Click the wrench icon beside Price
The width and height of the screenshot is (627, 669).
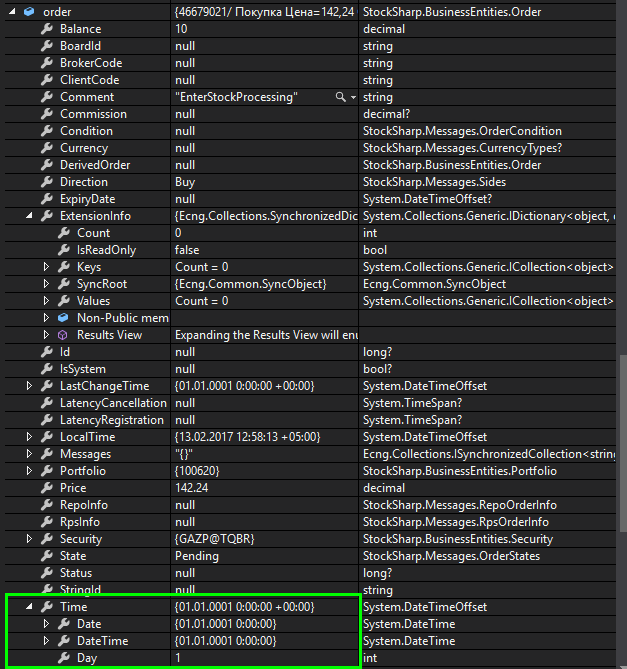coord(46,488)
